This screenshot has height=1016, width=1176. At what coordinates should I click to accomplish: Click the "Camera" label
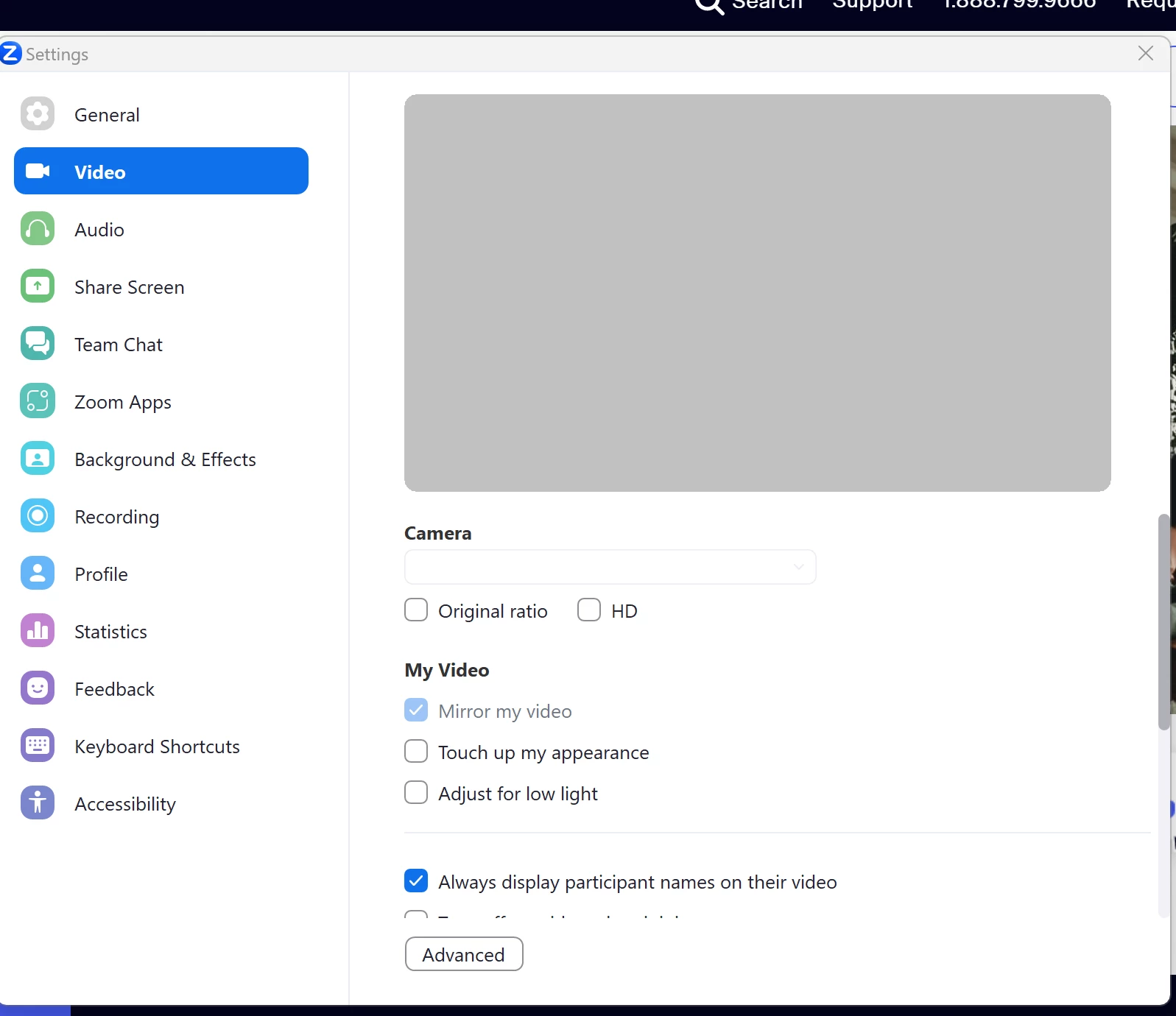click(x=438, y=533)
